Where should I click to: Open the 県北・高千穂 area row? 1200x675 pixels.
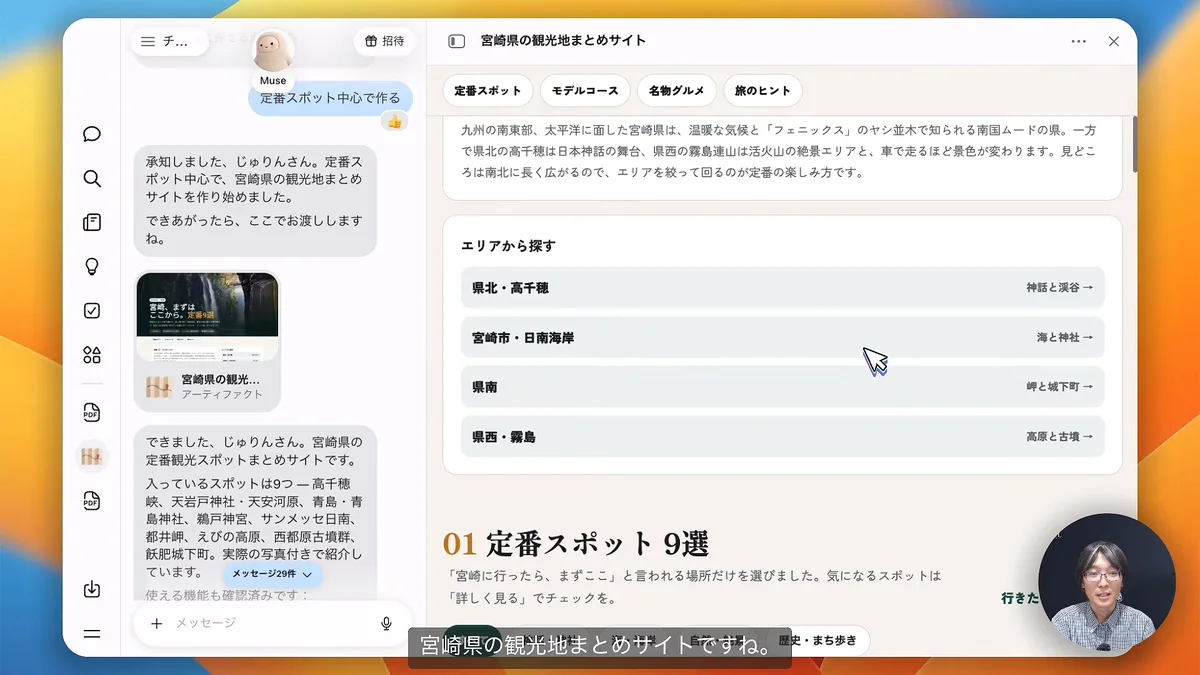782,287
